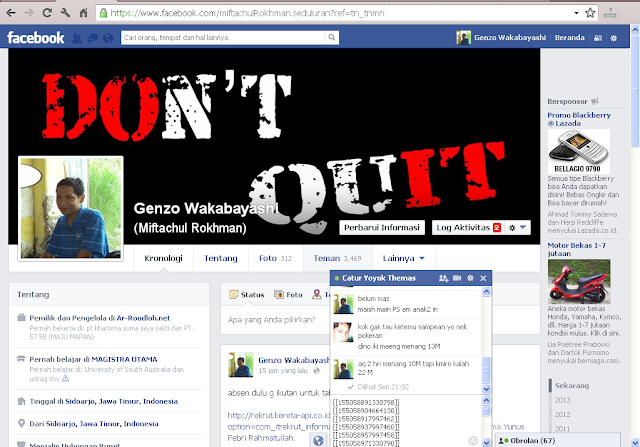Click the Status composer tab
The height and width of the screenshot is (447, 640).
[247, 294]
